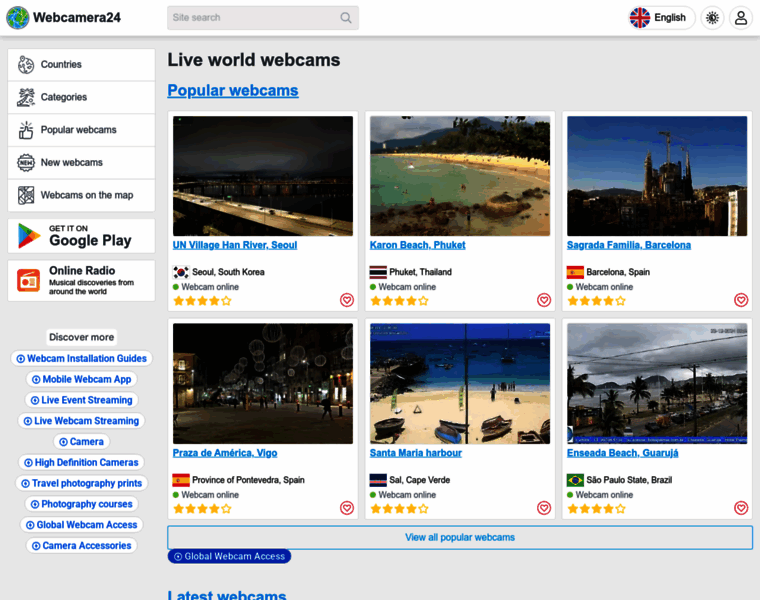Click the Webcamera24 globe logo
760x600 pixels.
18,17
